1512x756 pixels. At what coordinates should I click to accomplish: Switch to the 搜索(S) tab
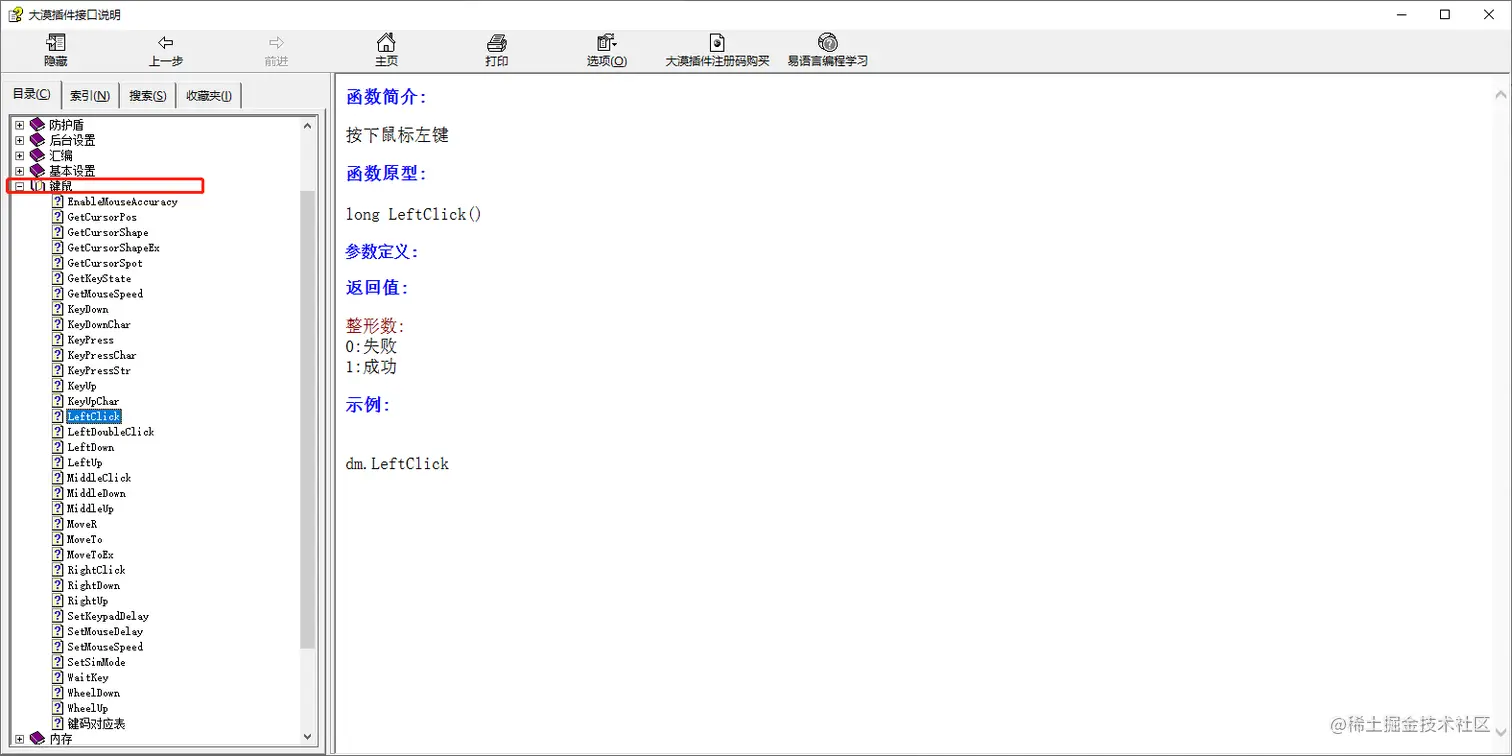pos(146,94)
